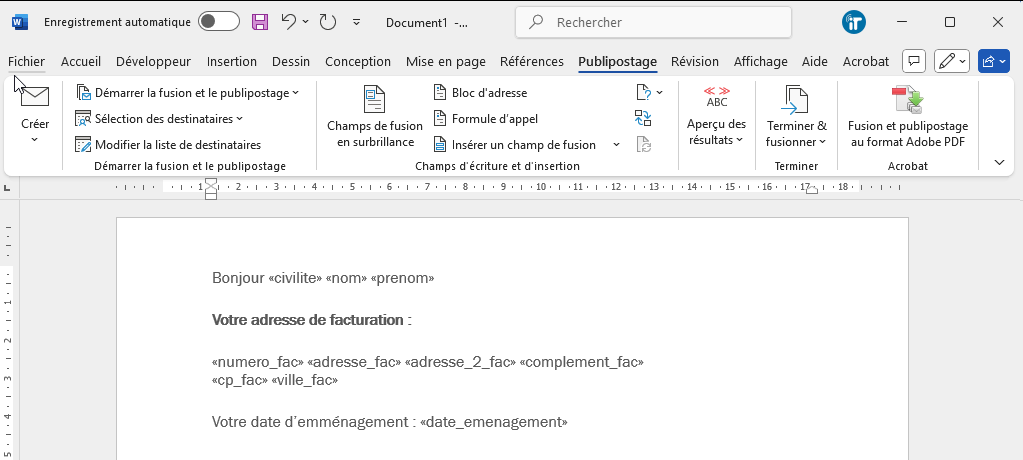Expand Terminer & fusionner menu

point(796,133)
